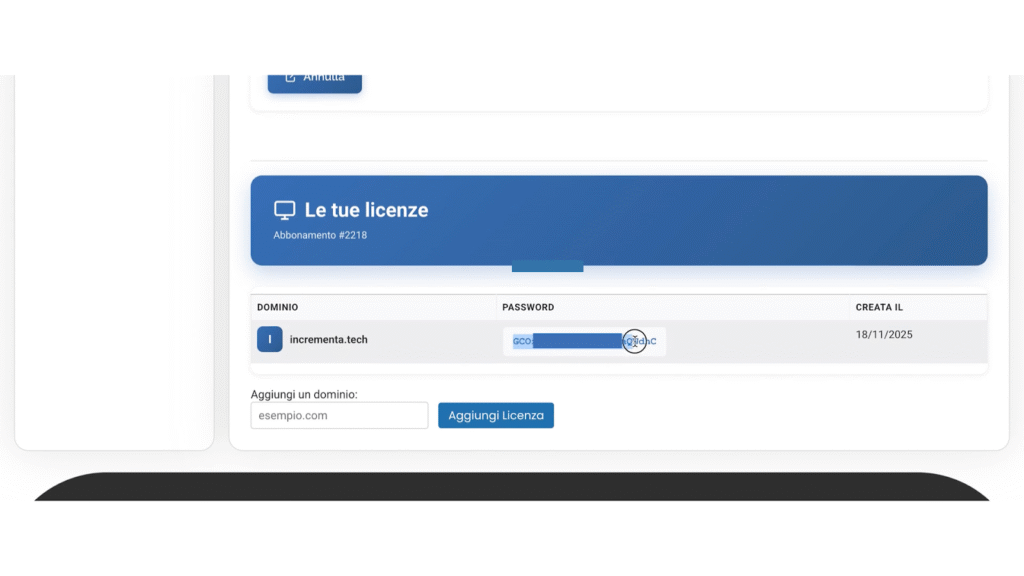Click the incrementa.tech domain name
This screenshot has height=576, width=1024.
coord(328,340)
